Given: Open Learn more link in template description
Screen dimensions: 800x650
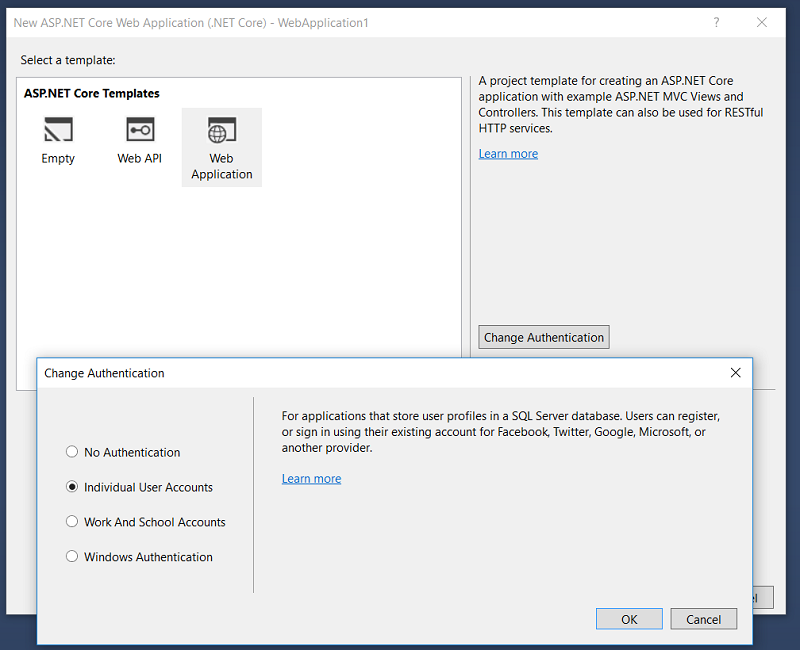Looking at the screenshot, I should point(508,153).
